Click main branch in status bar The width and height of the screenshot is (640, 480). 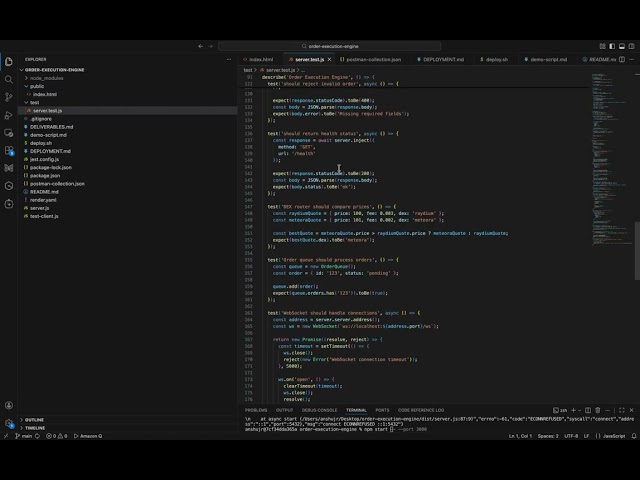tap(24, 436)
